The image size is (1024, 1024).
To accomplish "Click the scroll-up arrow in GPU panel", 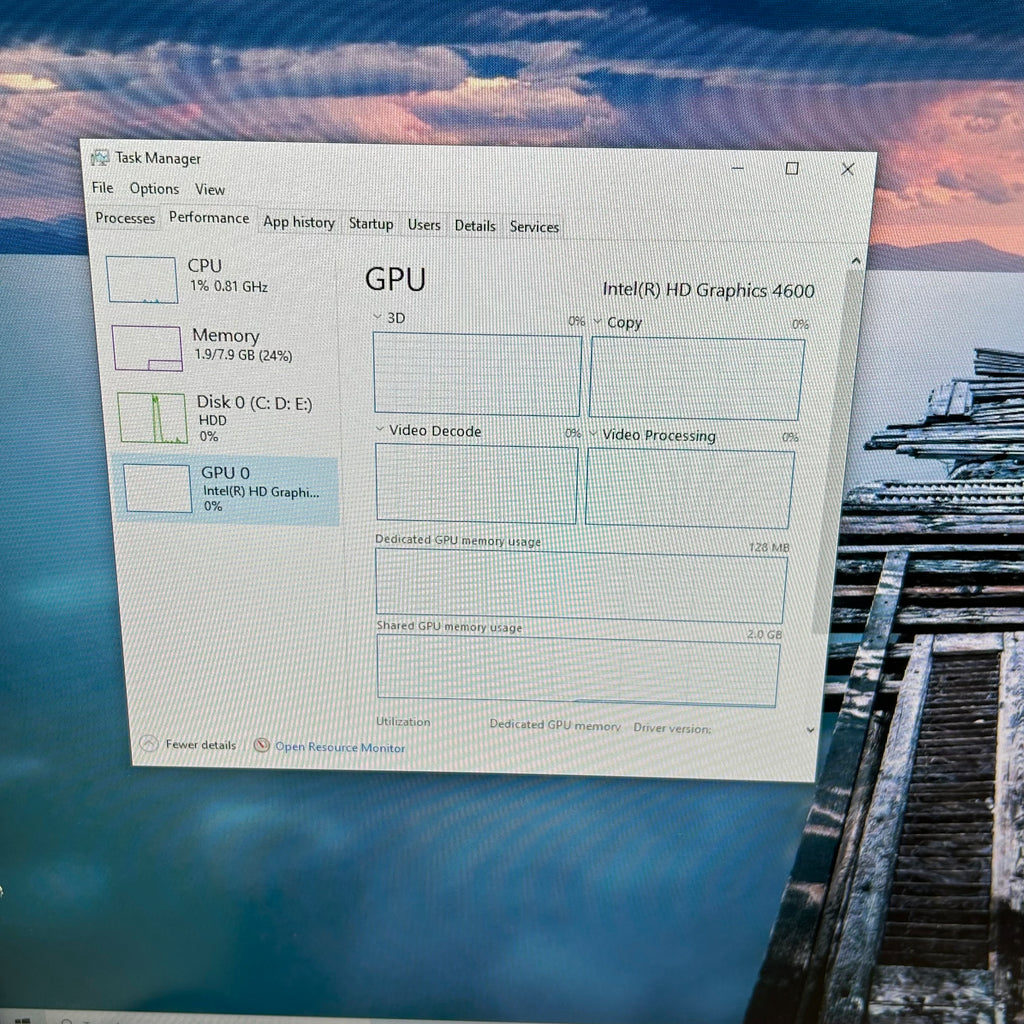I will pos(856,261).
